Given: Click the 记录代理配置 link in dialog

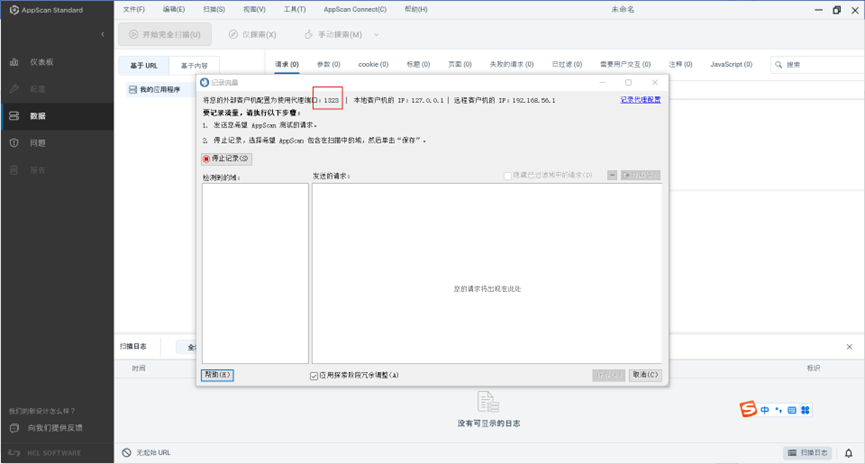Looking at the screenshot, I should tap(640, 100).
